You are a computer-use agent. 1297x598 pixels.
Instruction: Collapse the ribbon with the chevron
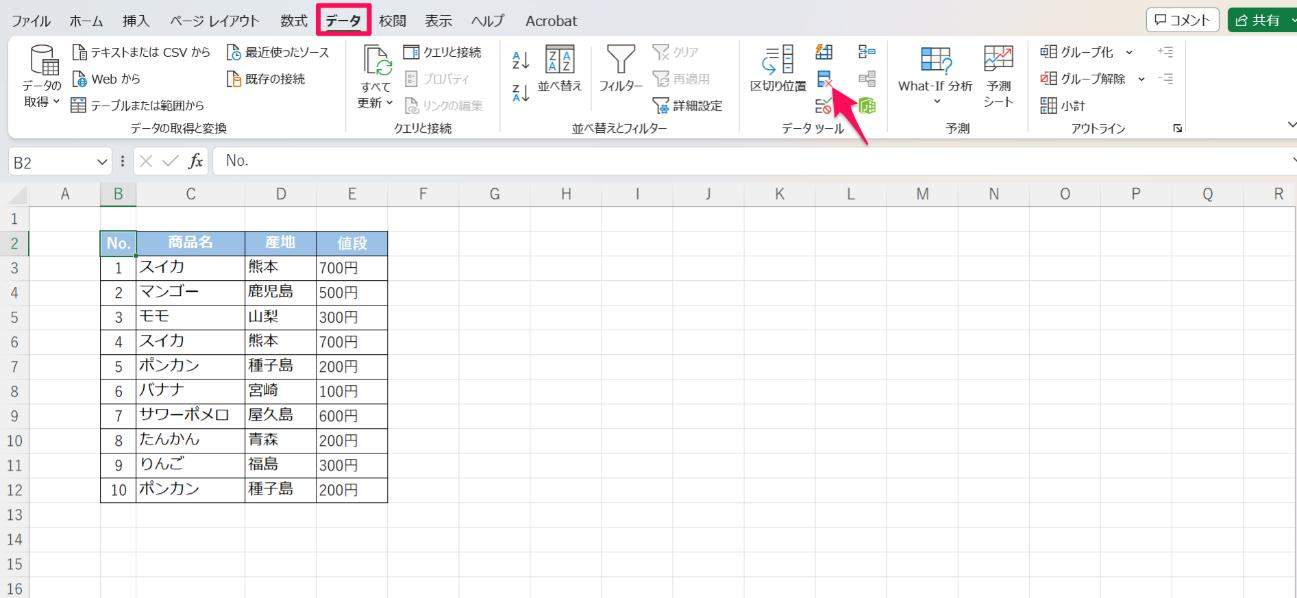pyautogui.click(x=1290, y=125)
